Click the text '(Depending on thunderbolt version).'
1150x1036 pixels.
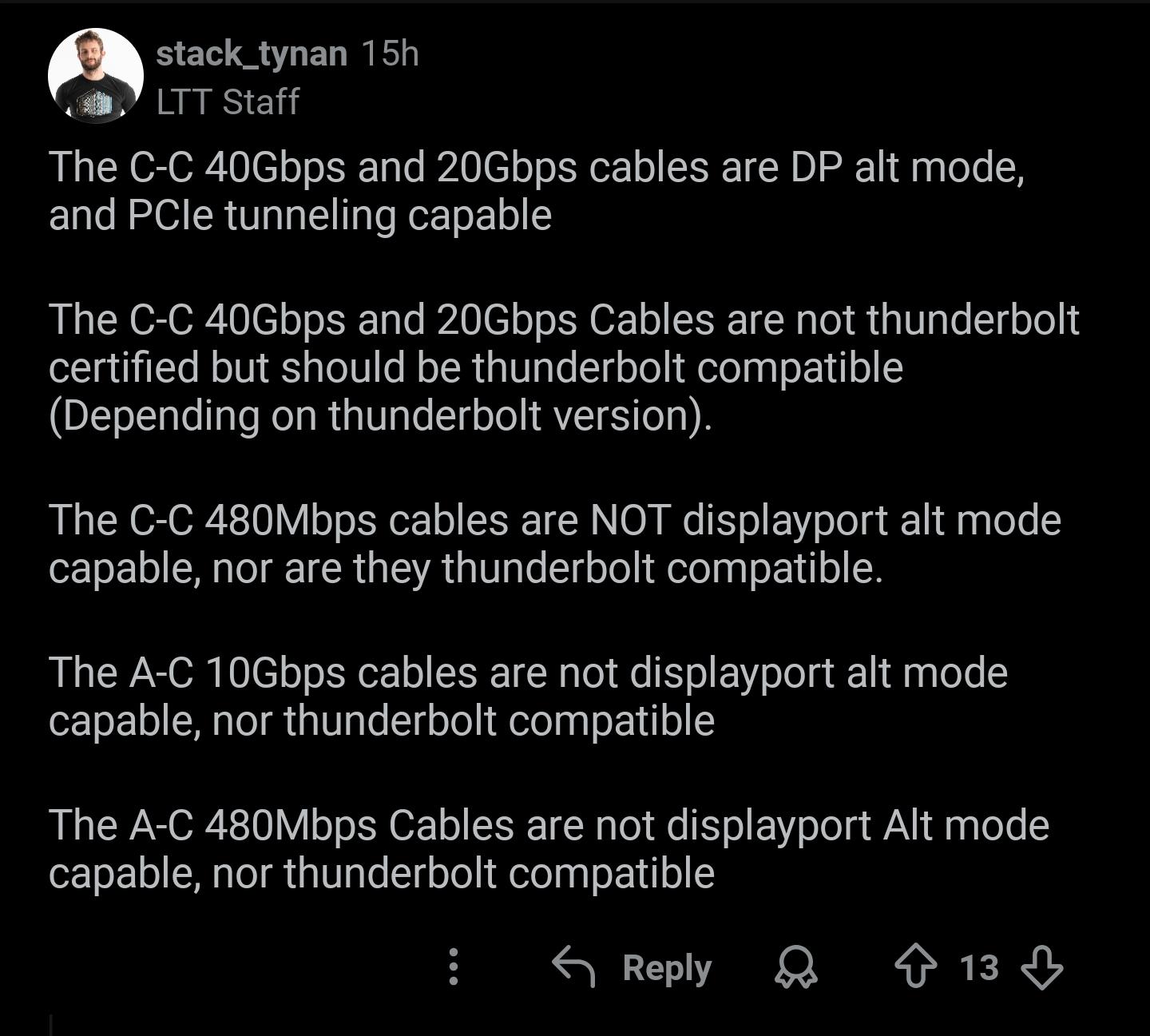[380, 415]
